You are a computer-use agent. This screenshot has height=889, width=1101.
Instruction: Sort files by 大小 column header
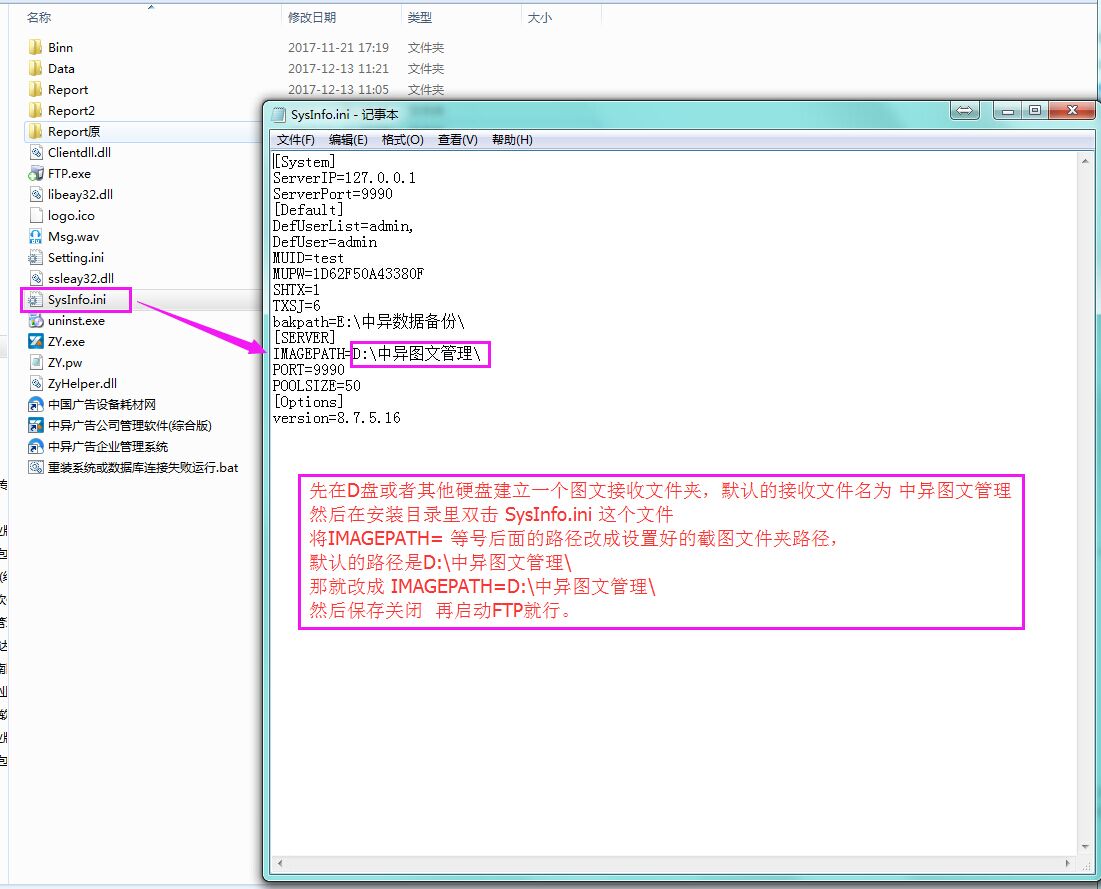click(540, 18)
